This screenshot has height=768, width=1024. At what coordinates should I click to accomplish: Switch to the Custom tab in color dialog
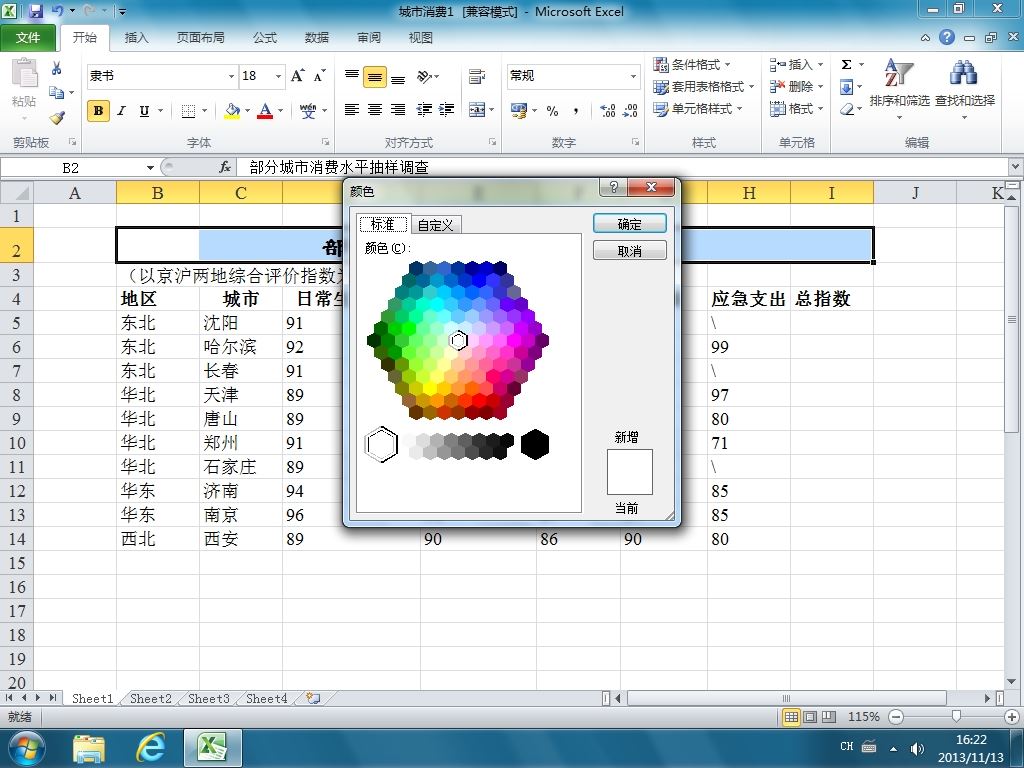pos(436,225)
